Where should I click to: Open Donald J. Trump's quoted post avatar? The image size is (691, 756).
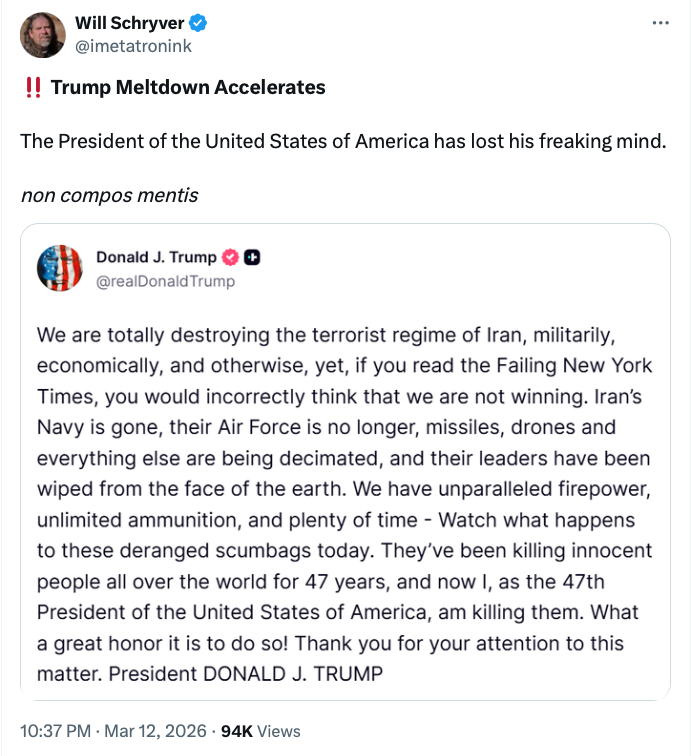[59, 268]
